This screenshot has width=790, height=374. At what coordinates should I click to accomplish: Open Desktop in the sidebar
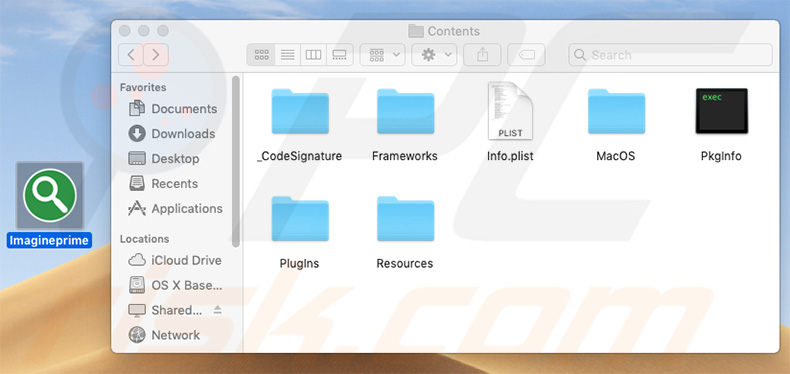point(164,159)
